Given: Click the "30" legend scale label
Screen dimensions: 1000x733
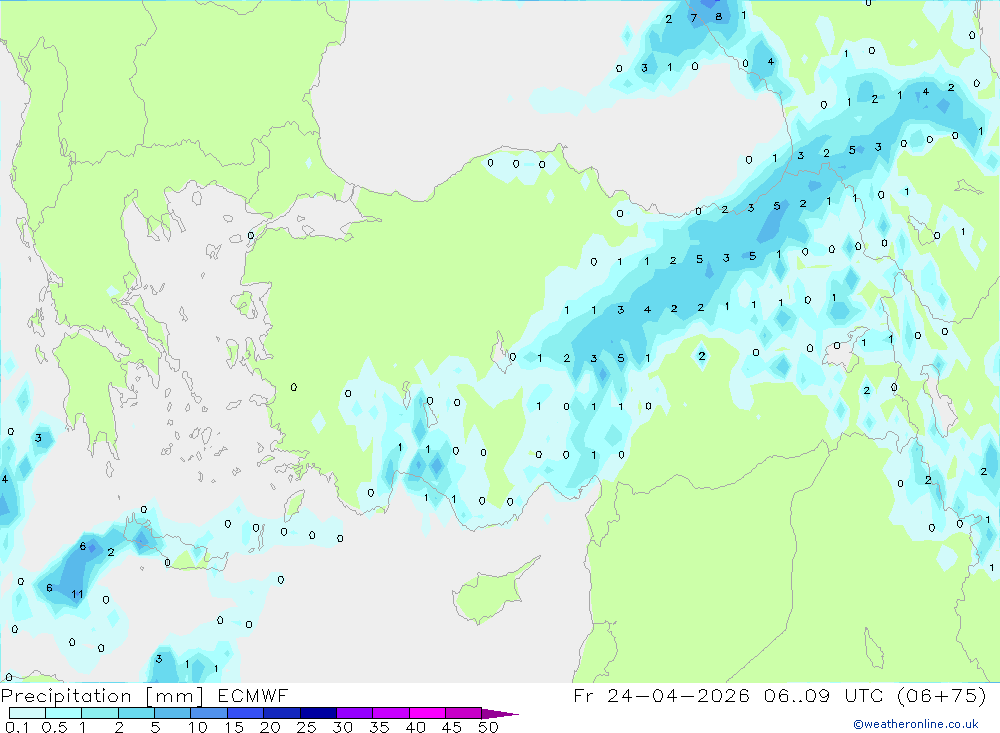Looking at the screenshot, I should pos(342,727).
